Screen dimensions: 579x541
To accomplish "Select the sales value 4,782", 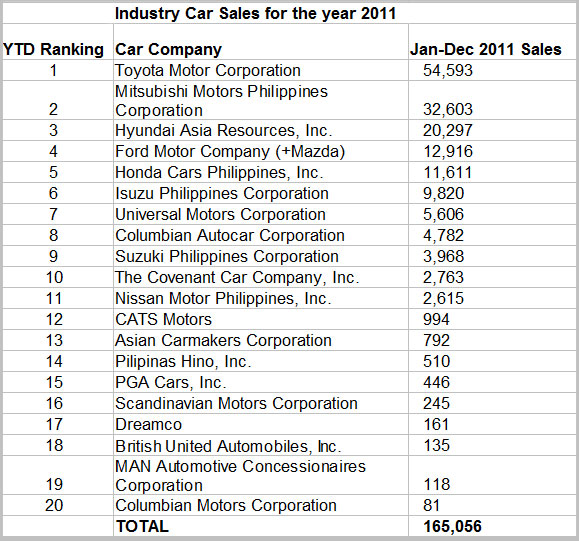I will tap(443, 236).
